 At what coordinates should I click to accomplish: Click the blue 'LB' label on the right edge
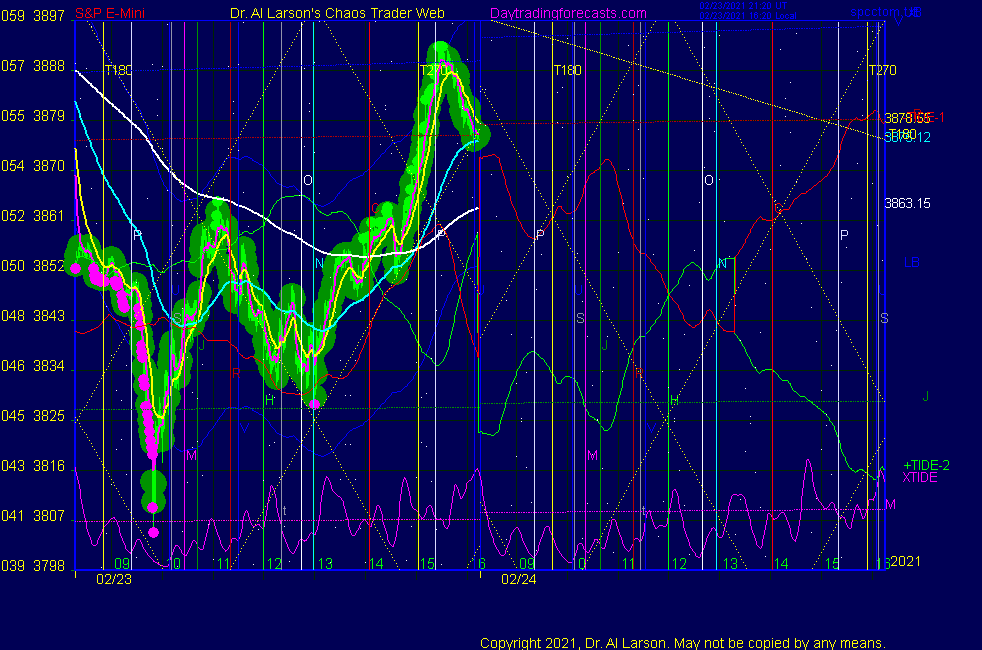tap(911, 262)
